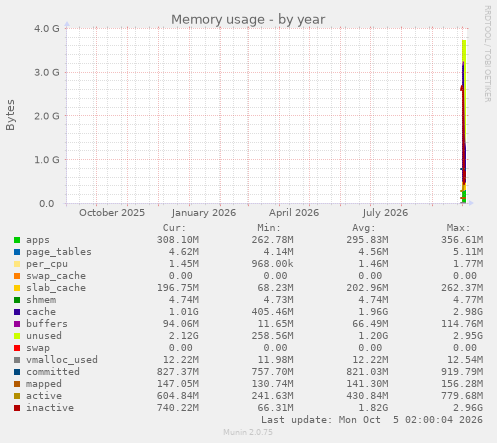Click the 'April 2026' axis label
This screenshot has height=443, width=497.
[x=294, y=213]
